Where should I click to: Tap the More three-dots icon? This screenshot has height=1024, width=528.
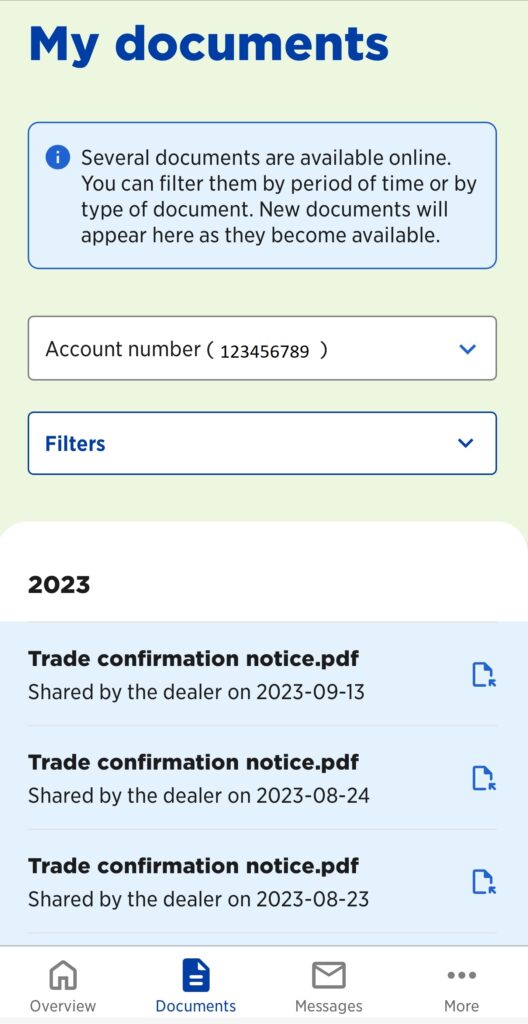pos(461,976)
